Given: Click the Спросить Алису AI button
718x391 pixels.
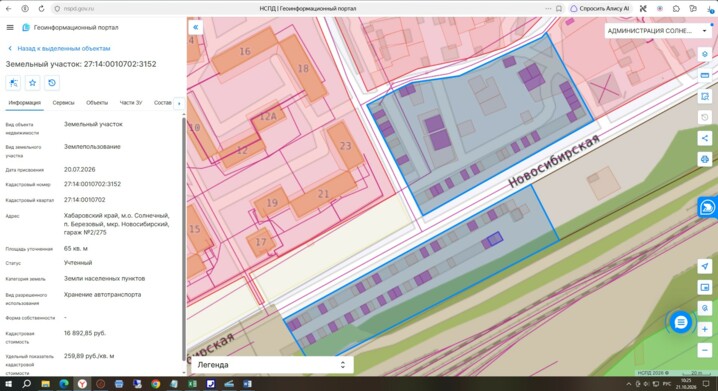Looking at the screenshot, I should click(600, 9).
